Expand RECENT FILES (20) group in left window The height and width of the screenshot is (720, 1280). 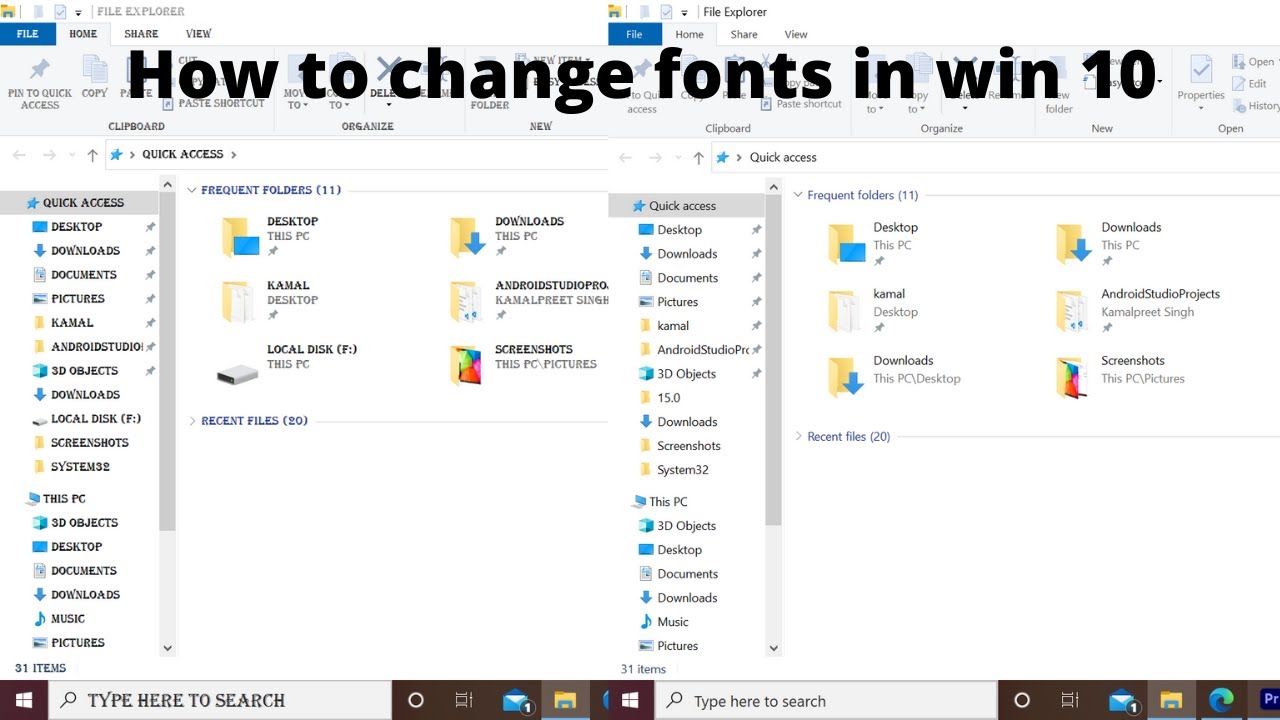point(192,421)
